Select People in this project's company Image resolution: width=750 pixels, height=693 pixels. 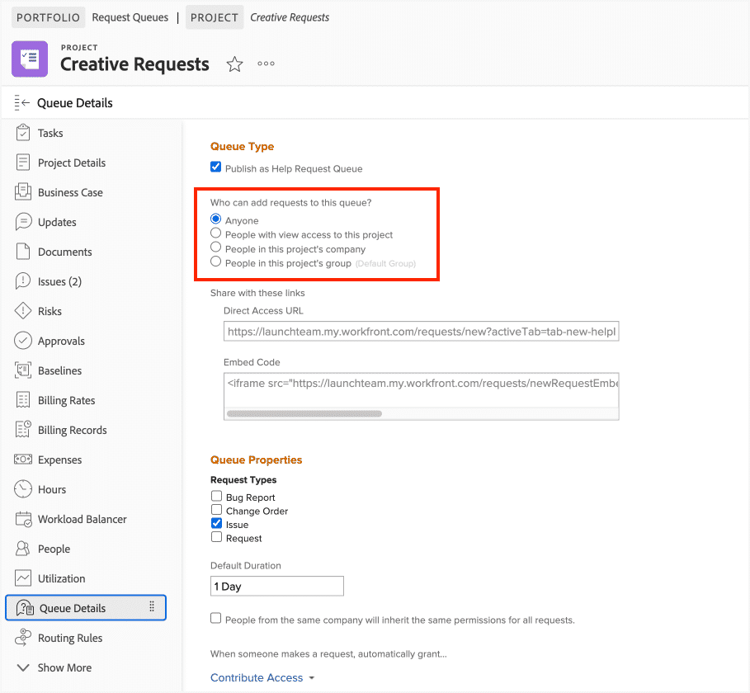[216, 248]
